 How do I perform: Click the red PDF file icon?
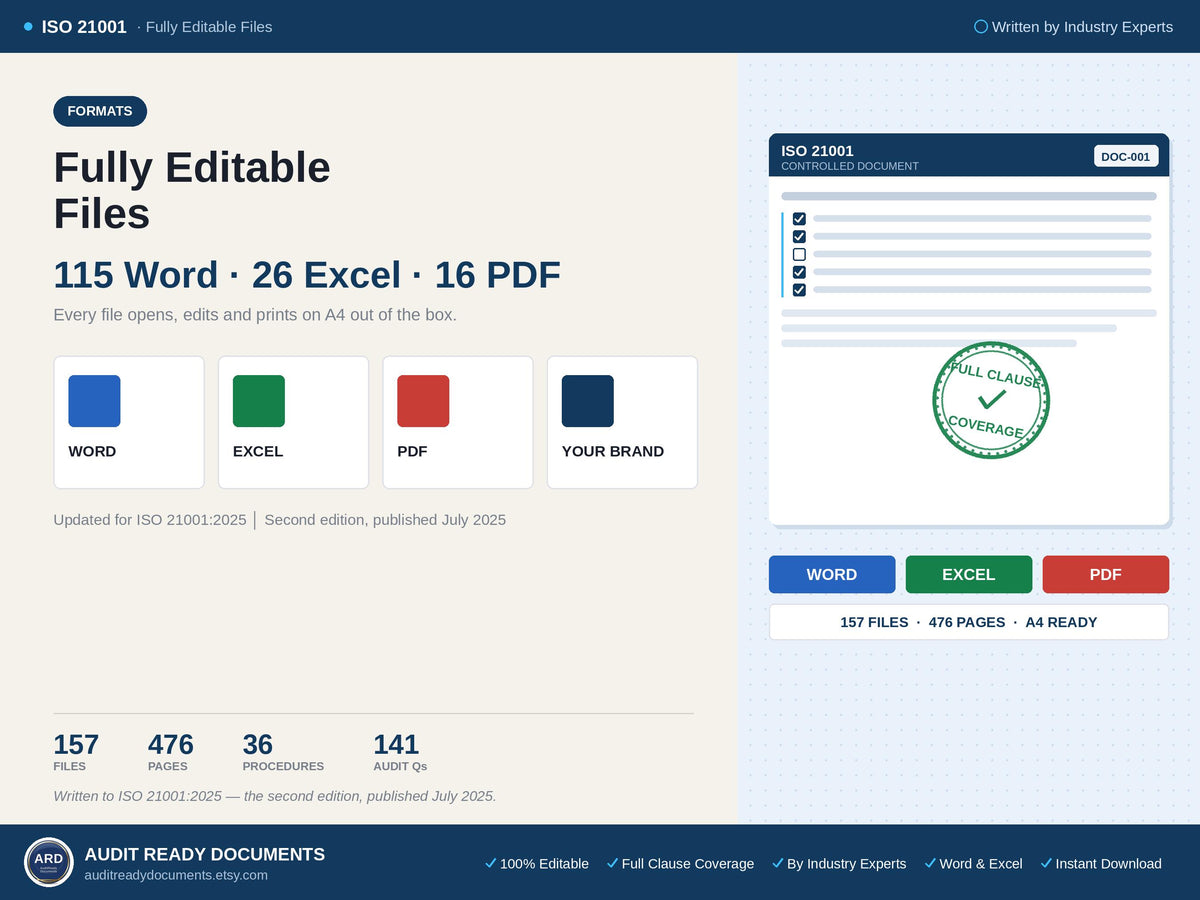423,401
